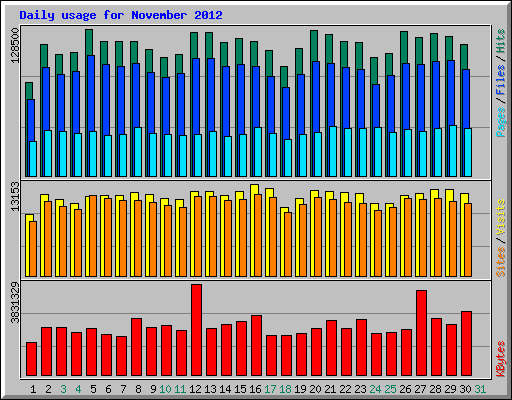Click the vertical Files legend label
Viewport: 512px width, 400px height.
point(501,80)
